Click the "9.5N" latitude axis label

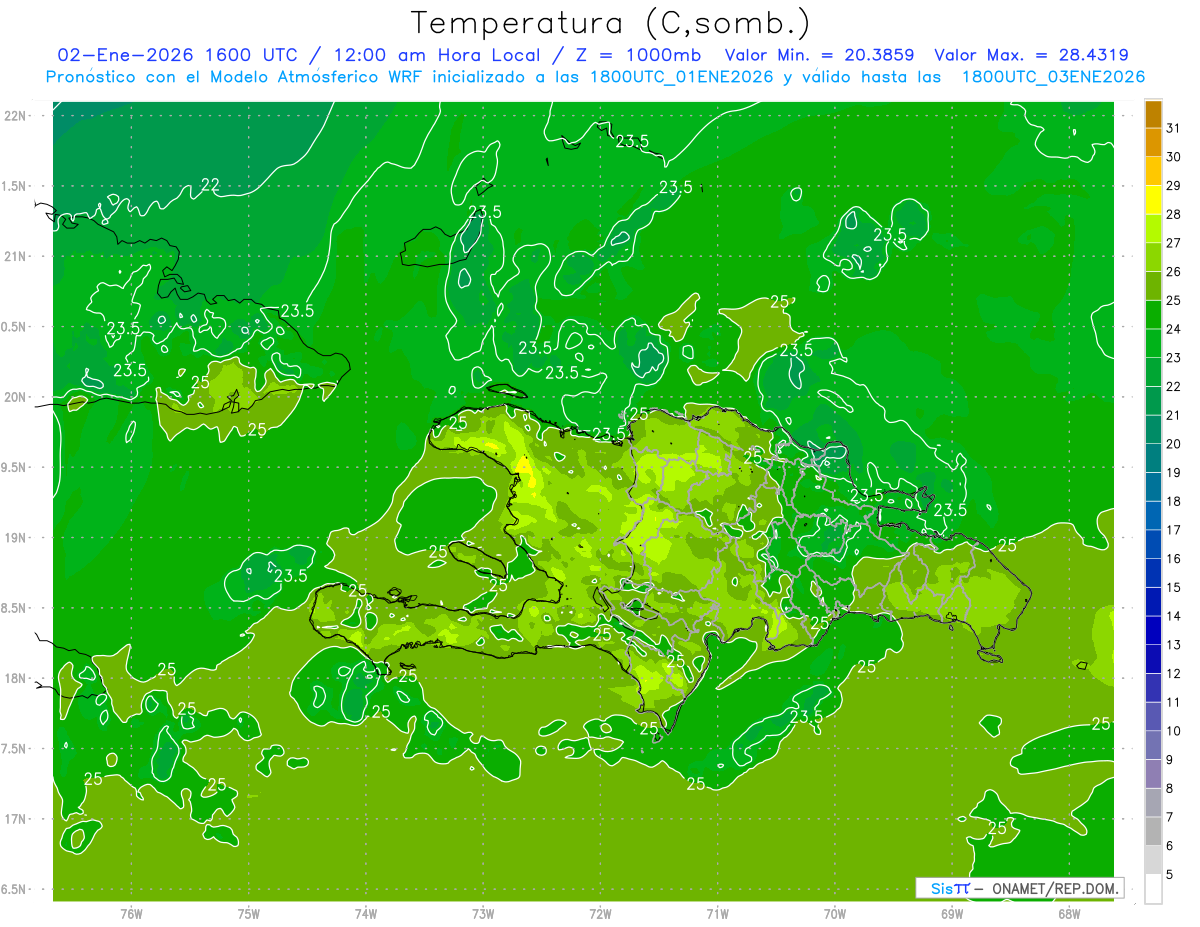tap(15, 467)
